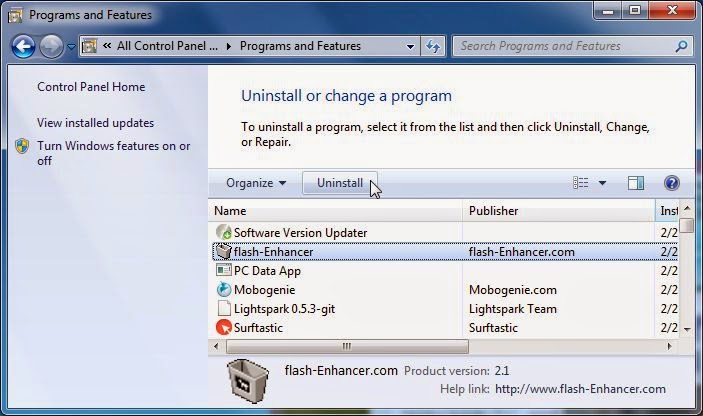Viewport: 703px width, 416px height.
Task: Click product version value '2.1'
Action: 502,371
